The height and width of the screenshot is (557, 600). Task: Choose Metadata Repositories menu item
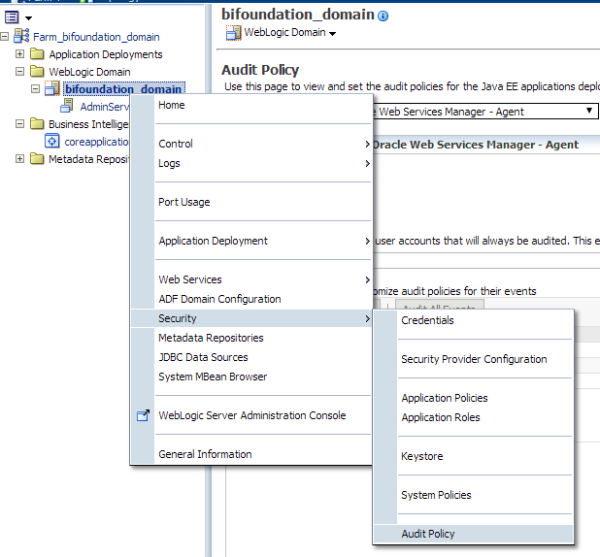(x=251, y=338)
